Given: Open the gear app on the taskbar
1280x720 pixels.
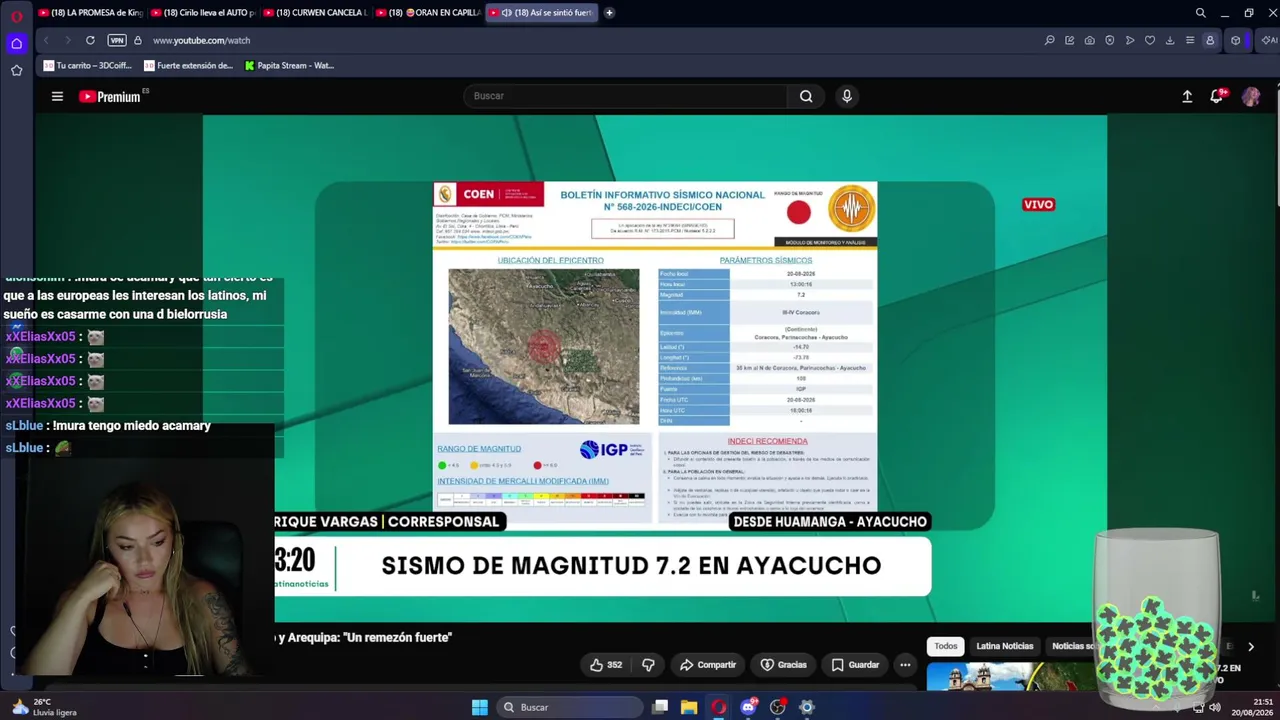Looking at the screenshot, I should [807, 707].
